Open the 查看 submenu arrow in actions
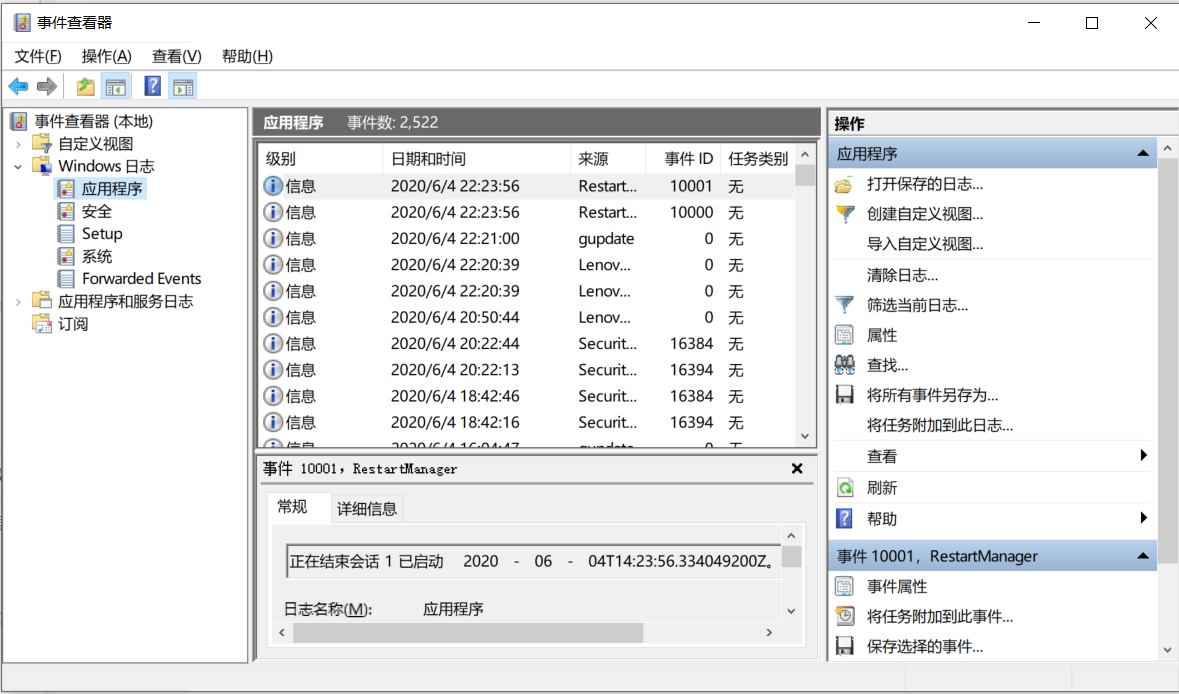Viewport: 1179px width, 694px height. (1144, 455)
